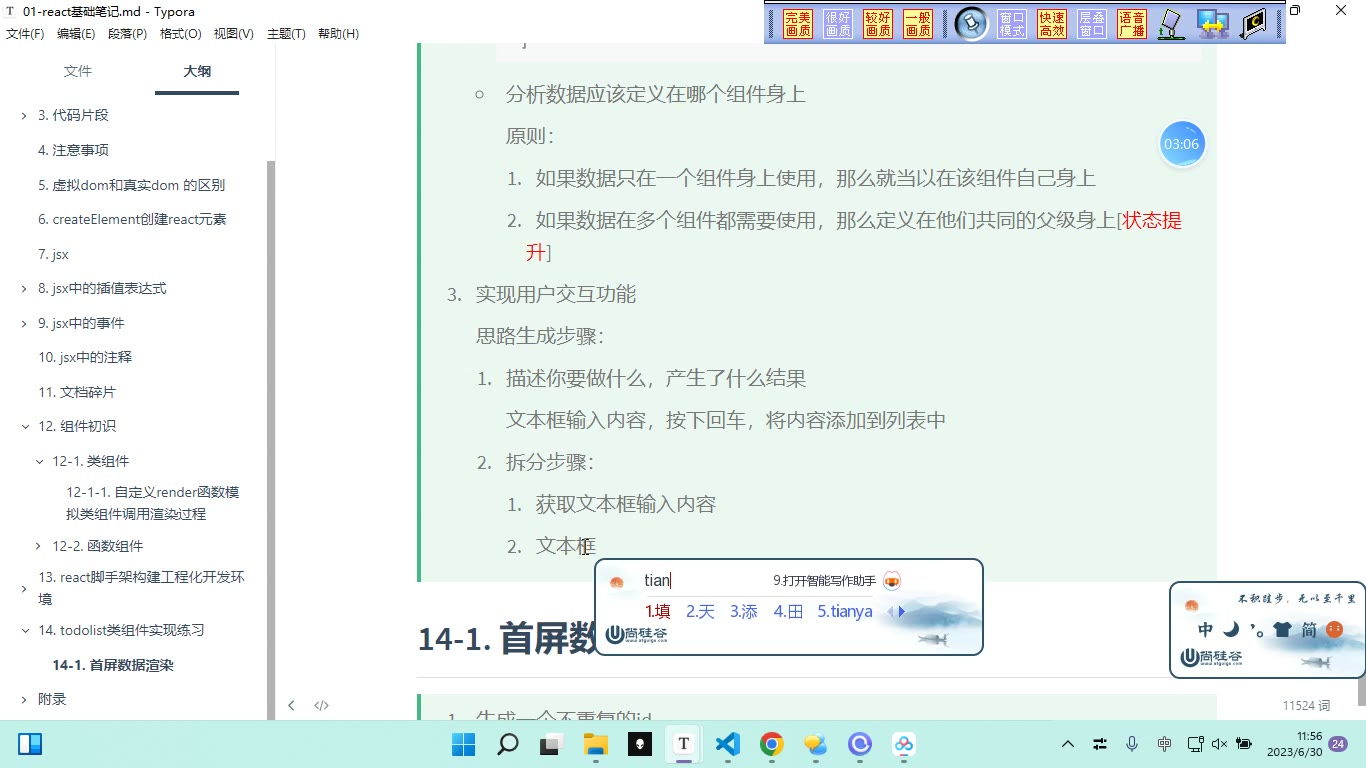Click the 层叠窗口 toolbar button
This screenshot has height=768, width=1366.
click(x=1092, y=24)
